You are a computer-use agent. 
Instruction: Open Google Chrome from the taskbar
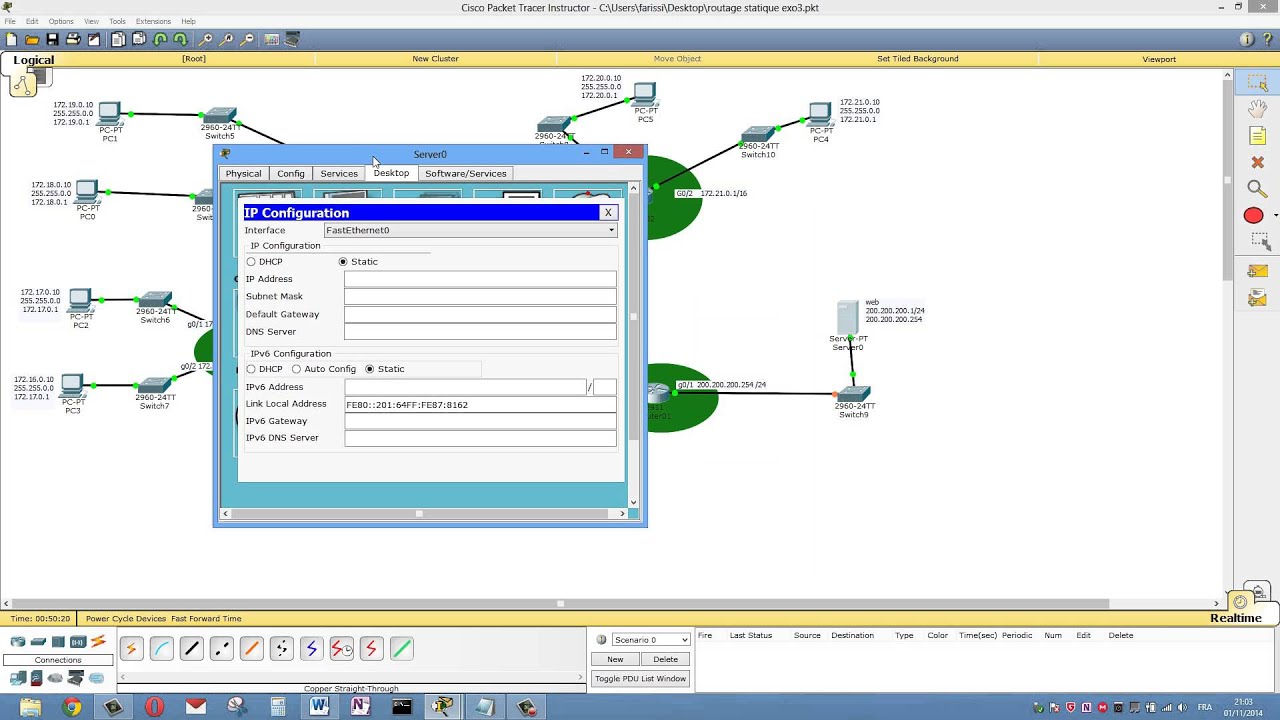point(71,707)
